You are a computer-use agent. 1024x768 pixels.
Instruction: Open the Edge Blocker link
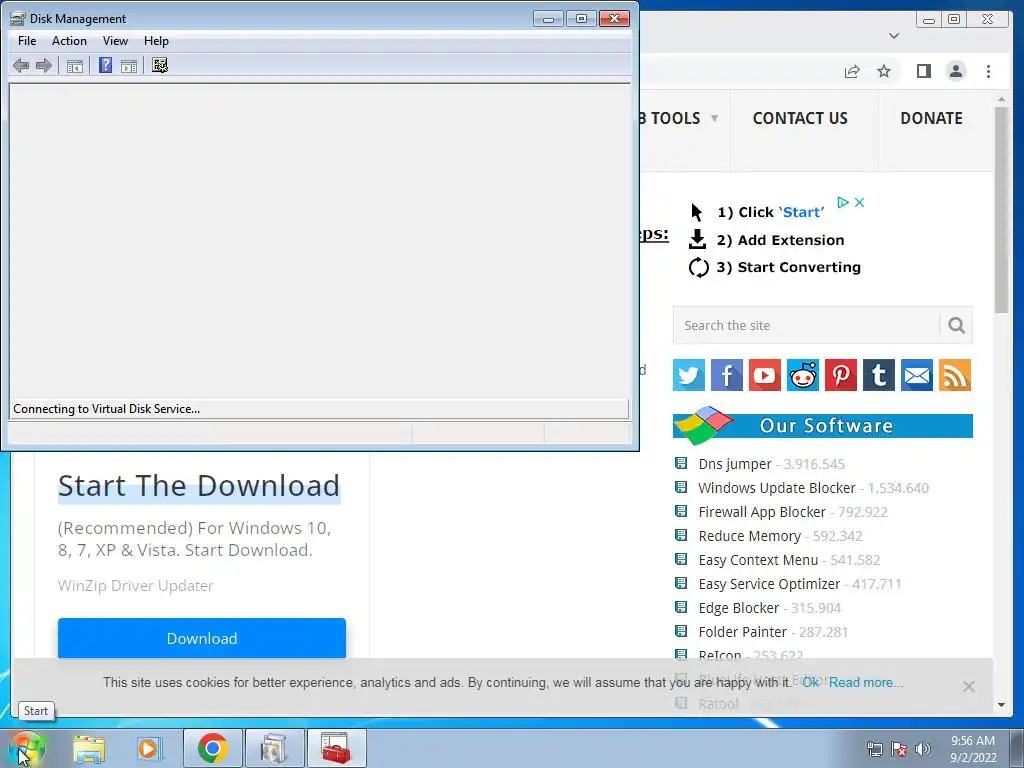point(738,608)
